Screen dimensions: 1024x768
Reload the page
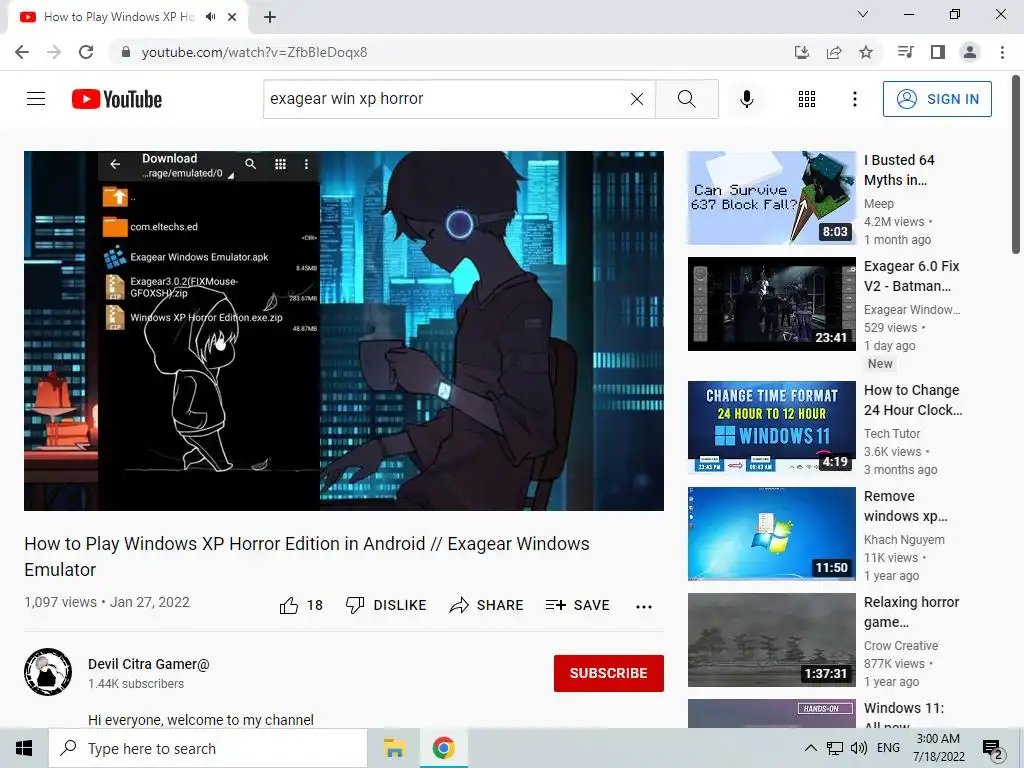(86, 52)
